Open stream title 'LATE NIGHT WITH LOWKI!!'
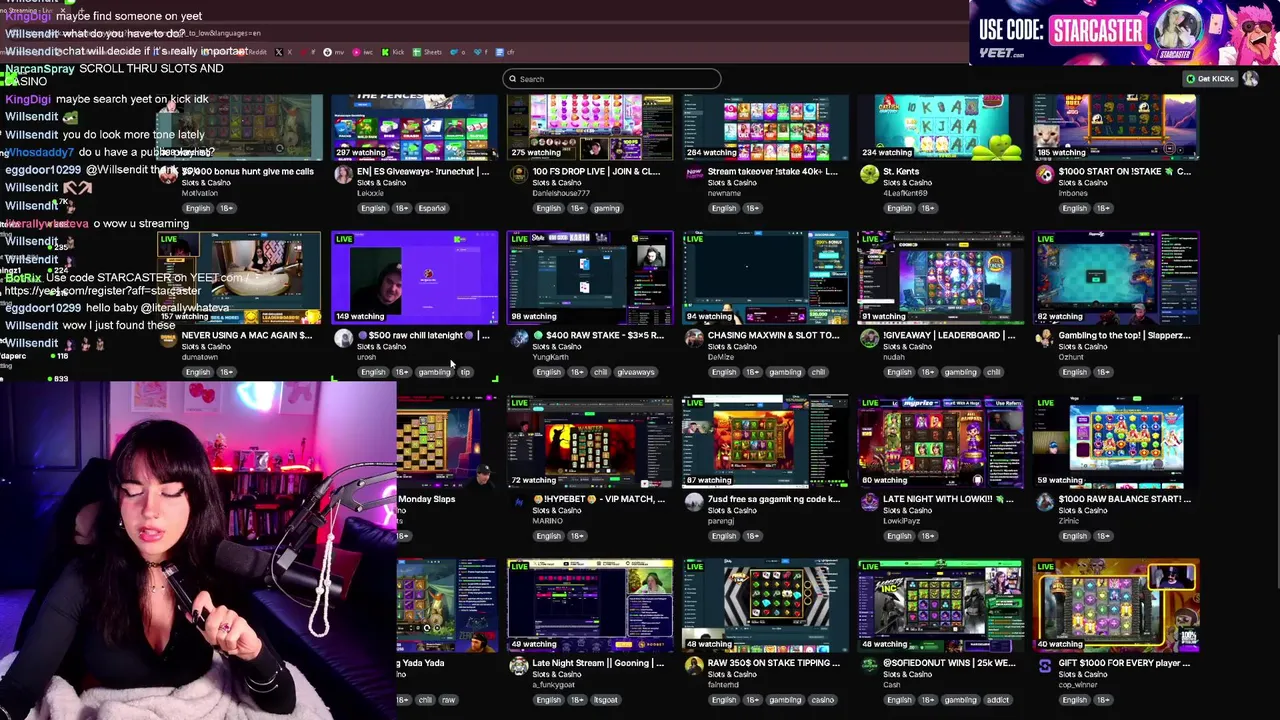This screenshot has height=720, width=1280. pos(948,499)
